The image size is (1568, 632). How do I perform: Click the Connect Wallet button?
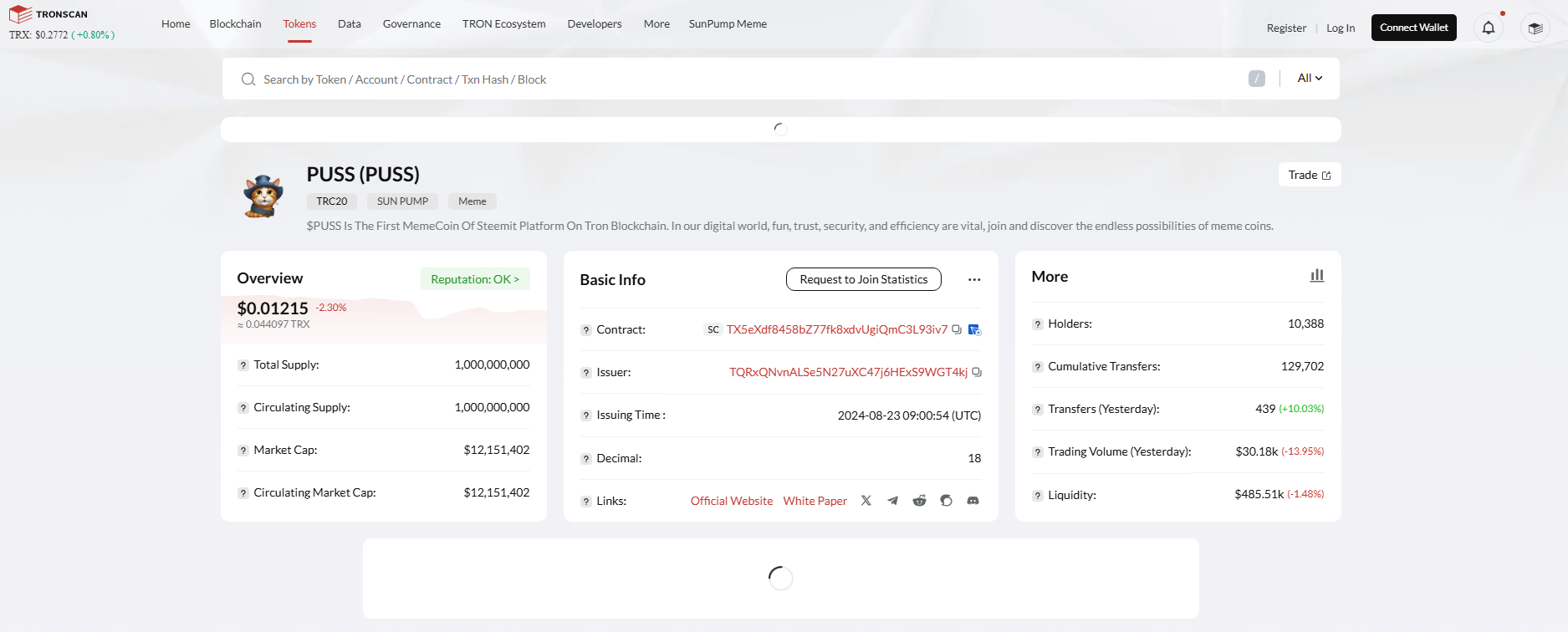tap(1414, 28)
